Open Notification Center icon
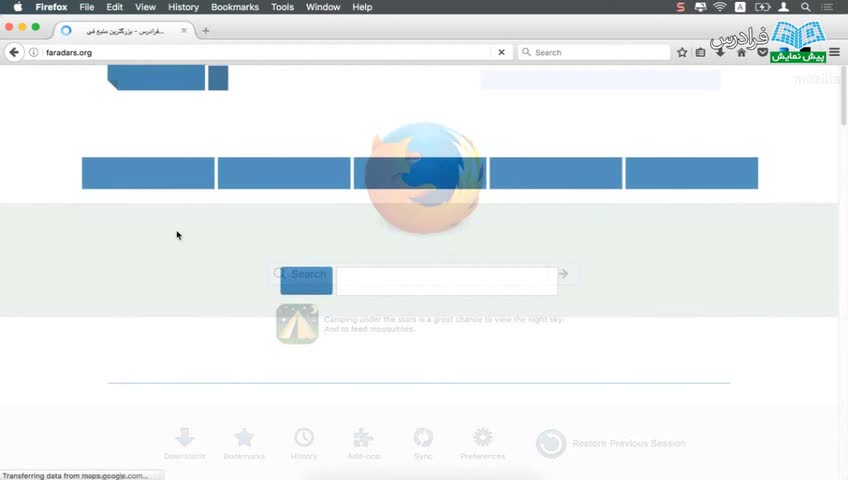848x480 pixels. 827,7
